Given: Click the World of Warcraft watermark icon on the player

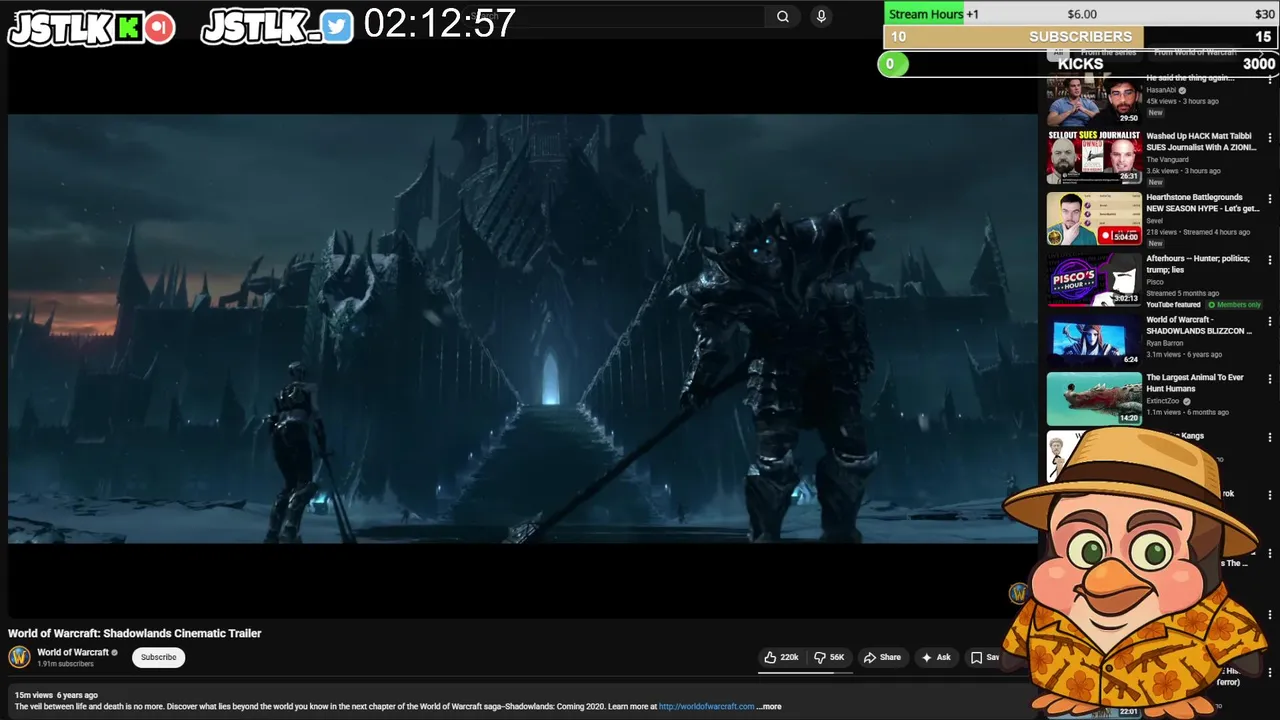Looking at the screenshot, I should (x=1018, y=593).
